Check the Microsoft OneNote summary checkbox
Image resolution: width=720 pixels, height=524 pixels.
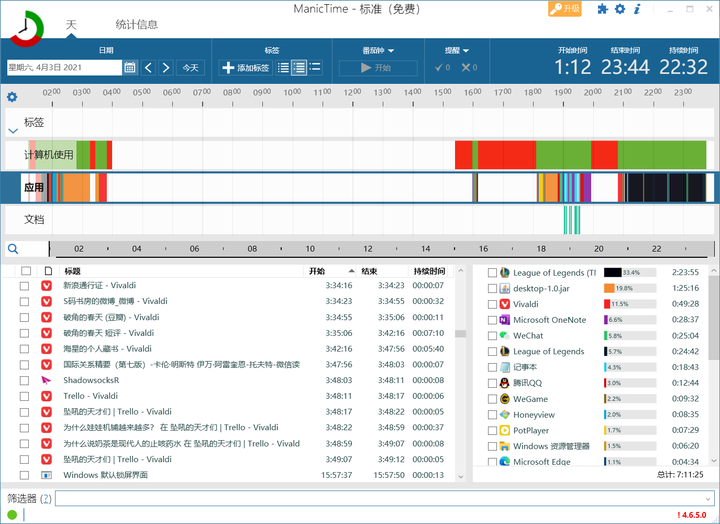click(492, 320)
